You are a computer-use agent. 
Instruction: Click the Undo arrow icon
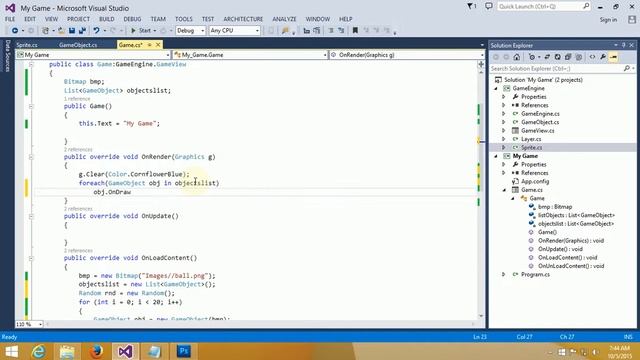96,31
